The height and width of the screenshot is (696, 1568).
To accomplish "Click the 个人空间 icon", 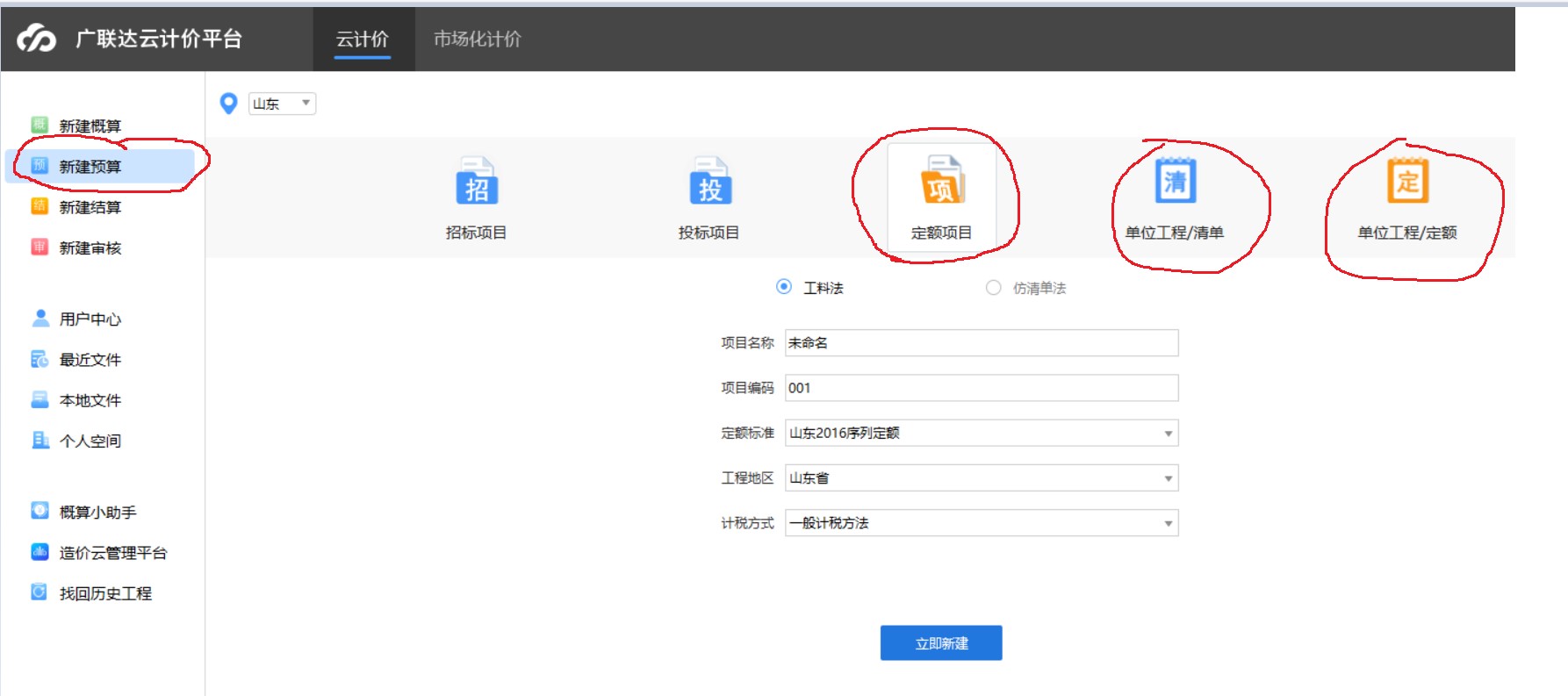I will [40, 440].
